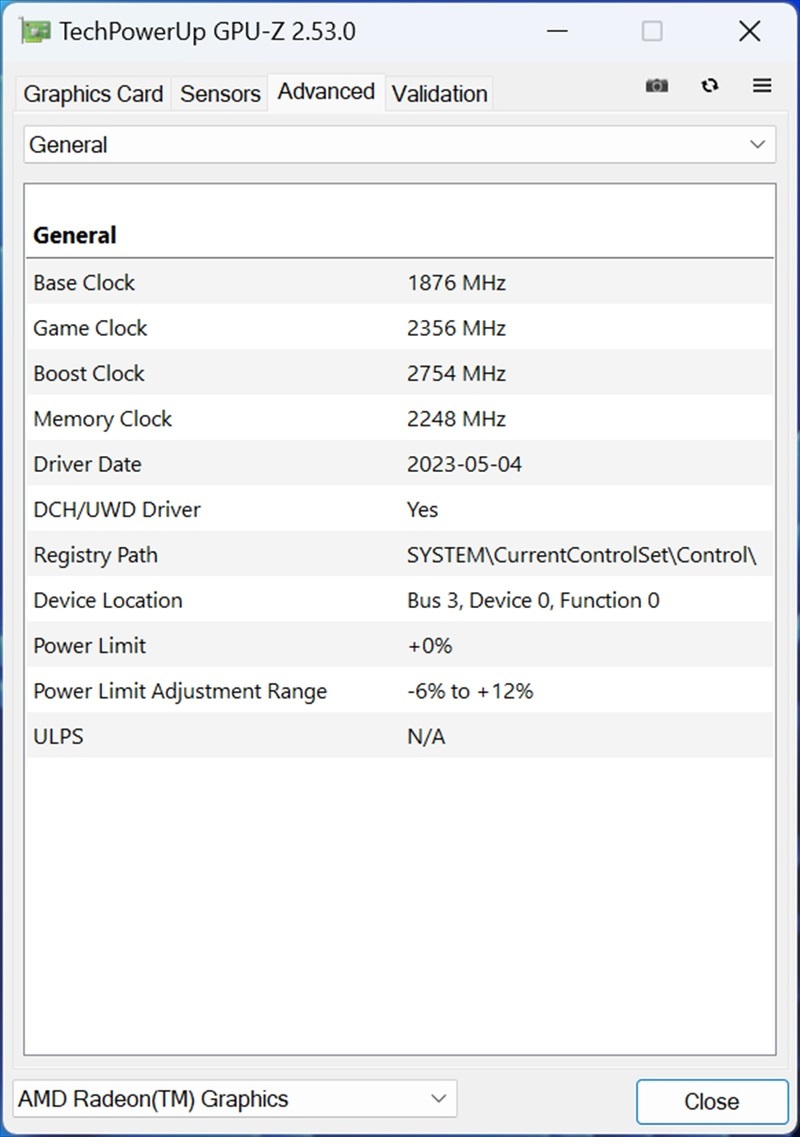Select the Base Clock row
Viewport: 800px width, 1137px height.
pyautogui.click(x=399, y=283)
